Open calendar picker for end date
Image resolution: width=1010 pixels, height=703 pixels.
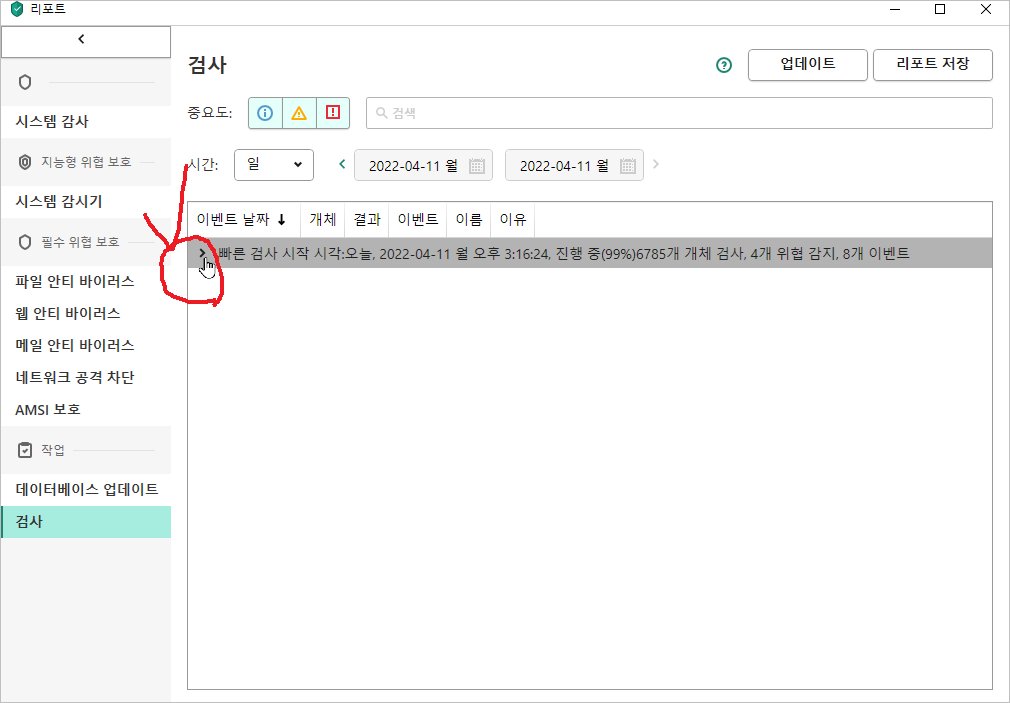tap(628, 166)
